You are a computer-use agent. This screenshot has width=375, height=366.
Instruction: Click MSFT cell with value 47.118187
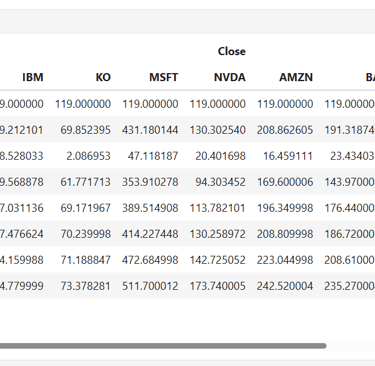(153, 156)
